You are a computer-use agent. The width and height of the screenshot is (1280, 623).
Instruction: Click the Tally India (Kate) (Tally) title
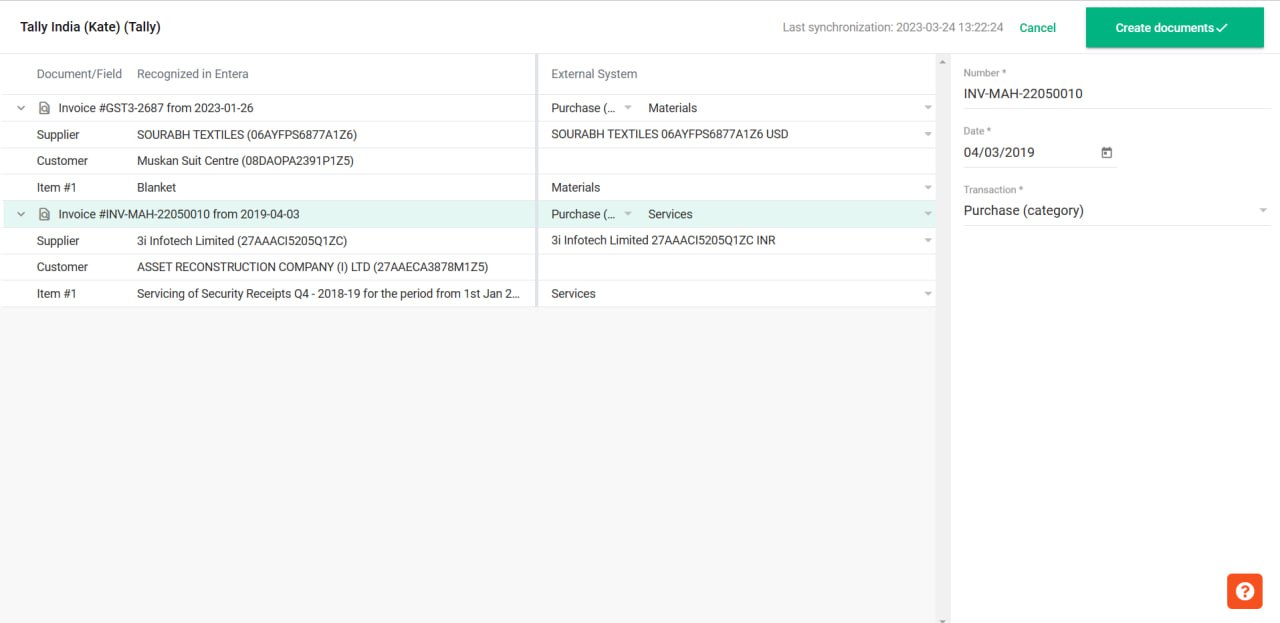click(x=90, y=27)
